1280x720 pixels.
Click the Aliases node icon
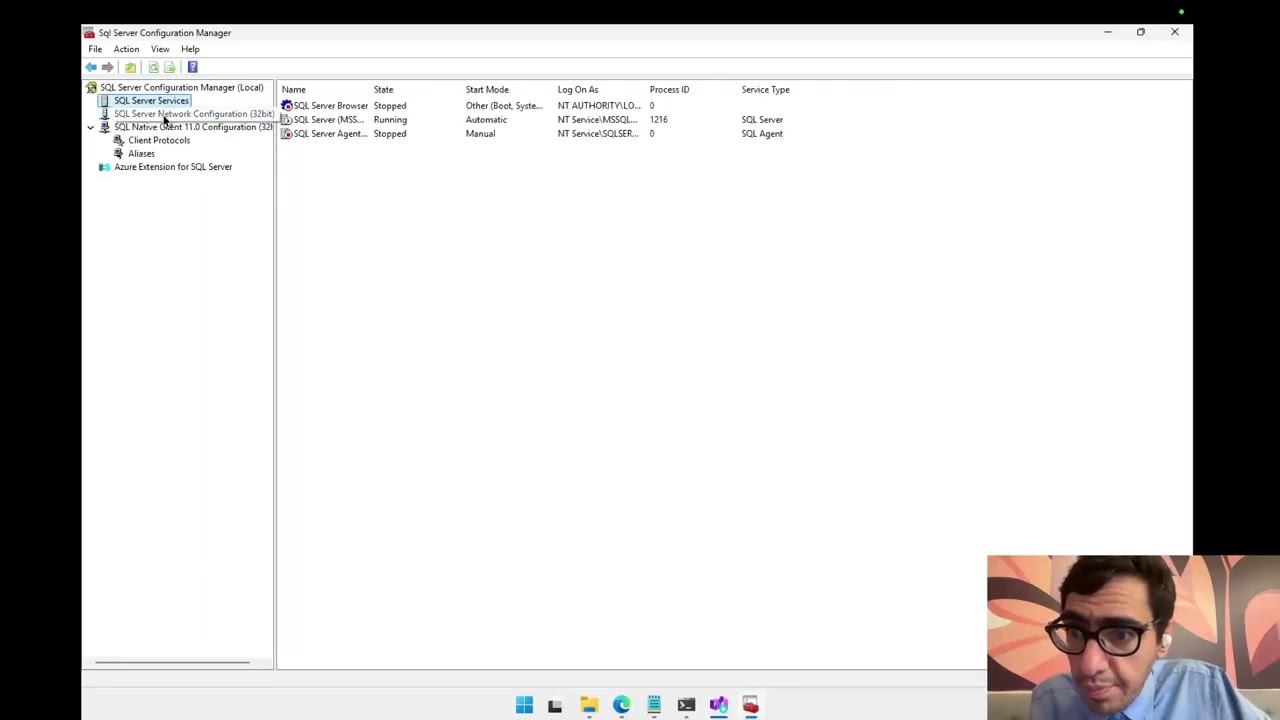(x=119, y=153)
